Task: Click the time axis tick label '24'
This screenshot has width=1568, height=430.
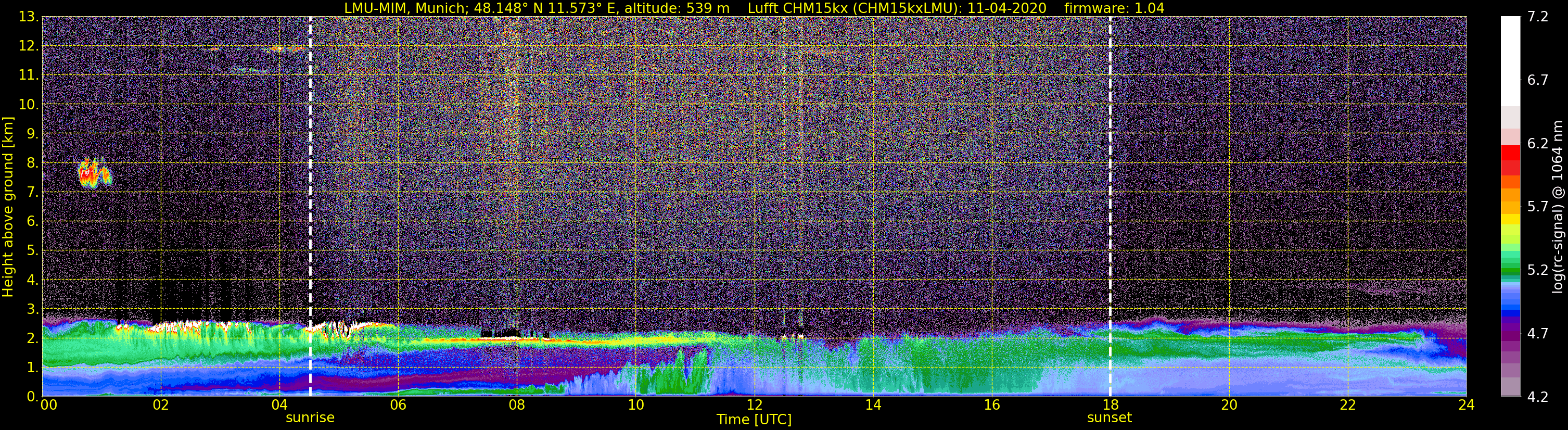Action: (1467, 405)
